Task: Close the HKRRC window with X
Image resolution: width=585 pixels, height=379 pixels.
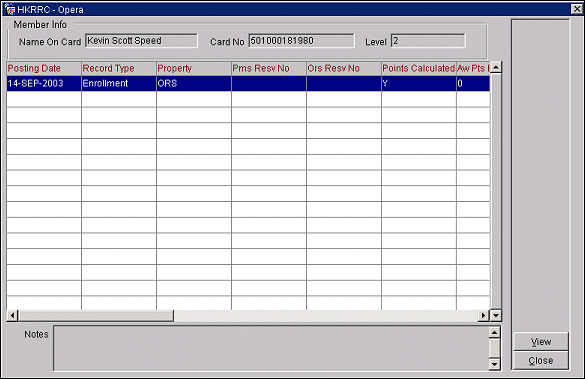Action: [577, 9]
